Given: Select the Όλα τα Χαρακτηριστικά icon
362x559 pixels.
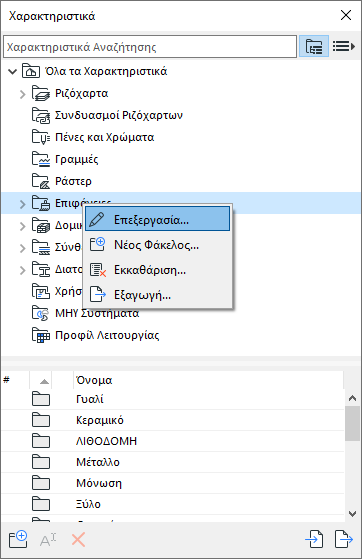Looking at the screenshot, I should pyautogui.click(x=31, y=71).
